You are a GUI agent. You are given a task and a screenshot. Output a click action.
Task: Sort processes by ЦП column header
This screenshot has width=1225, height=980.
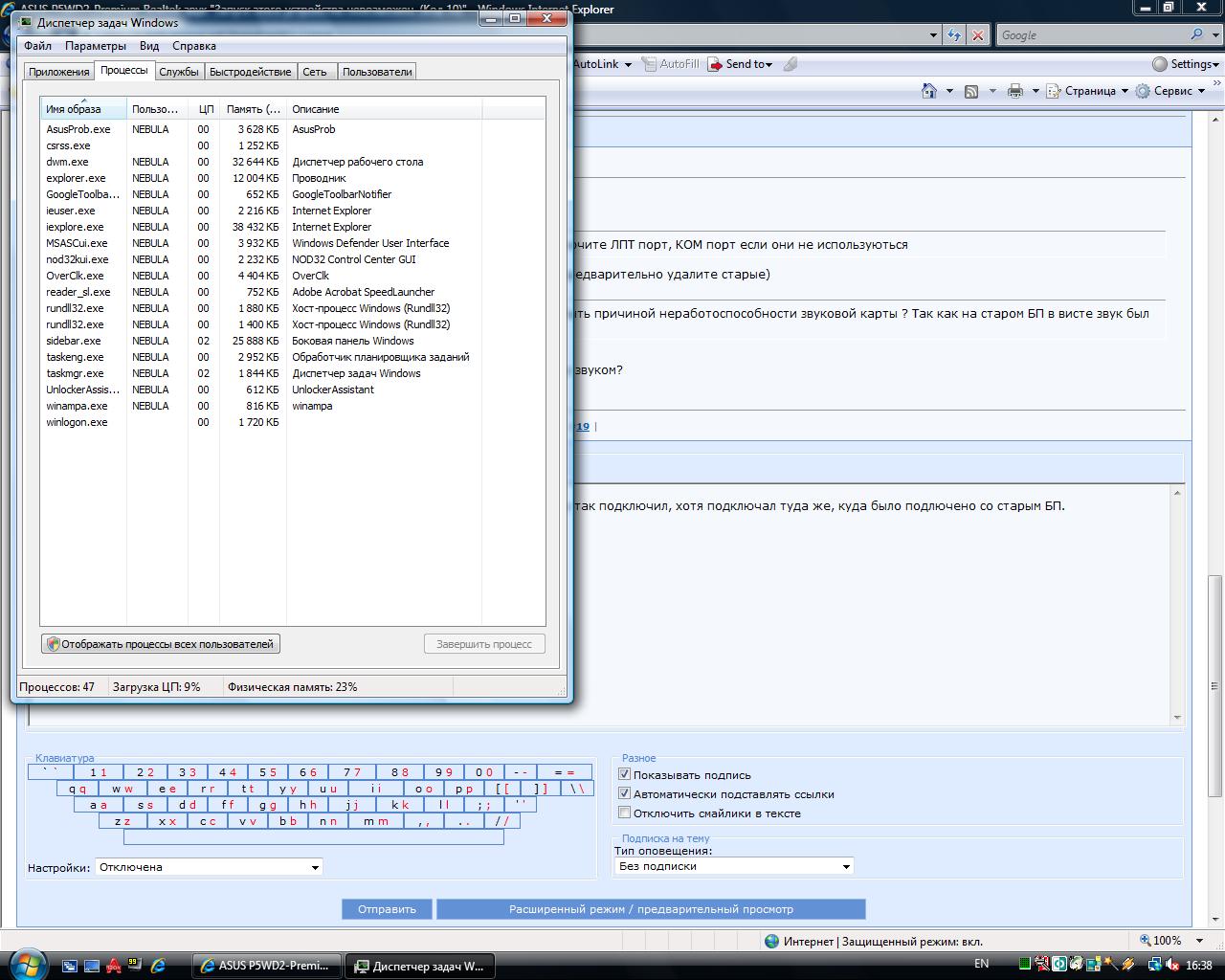(205, 109)
